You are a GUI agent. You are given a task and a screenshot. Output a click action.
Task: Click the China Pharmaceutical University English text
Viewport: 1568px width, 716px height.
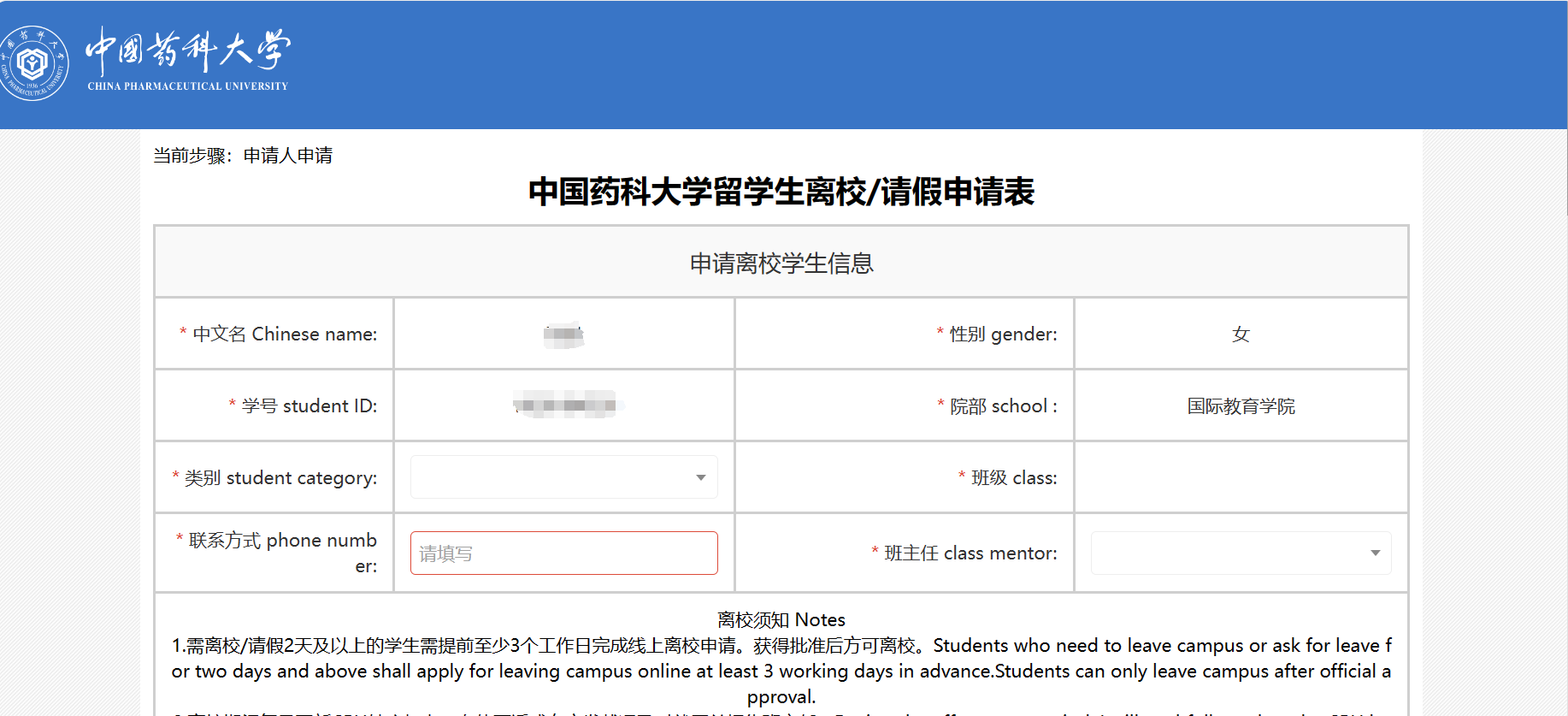coord(188,86)
